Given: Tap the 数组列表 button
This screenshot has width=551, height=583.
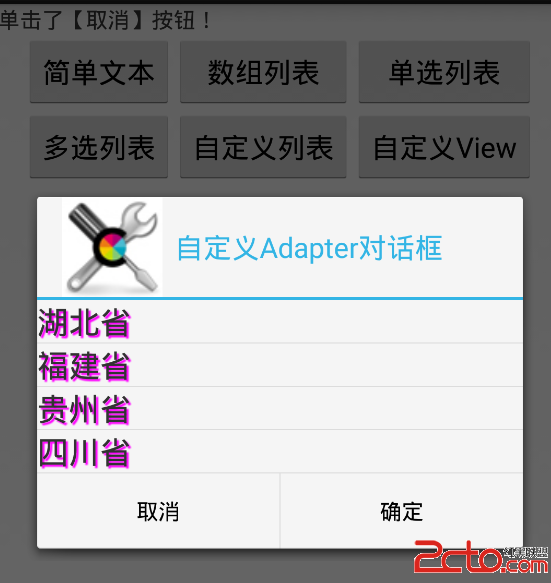Looking at the screenshot, I should click(x=263, y=72).
